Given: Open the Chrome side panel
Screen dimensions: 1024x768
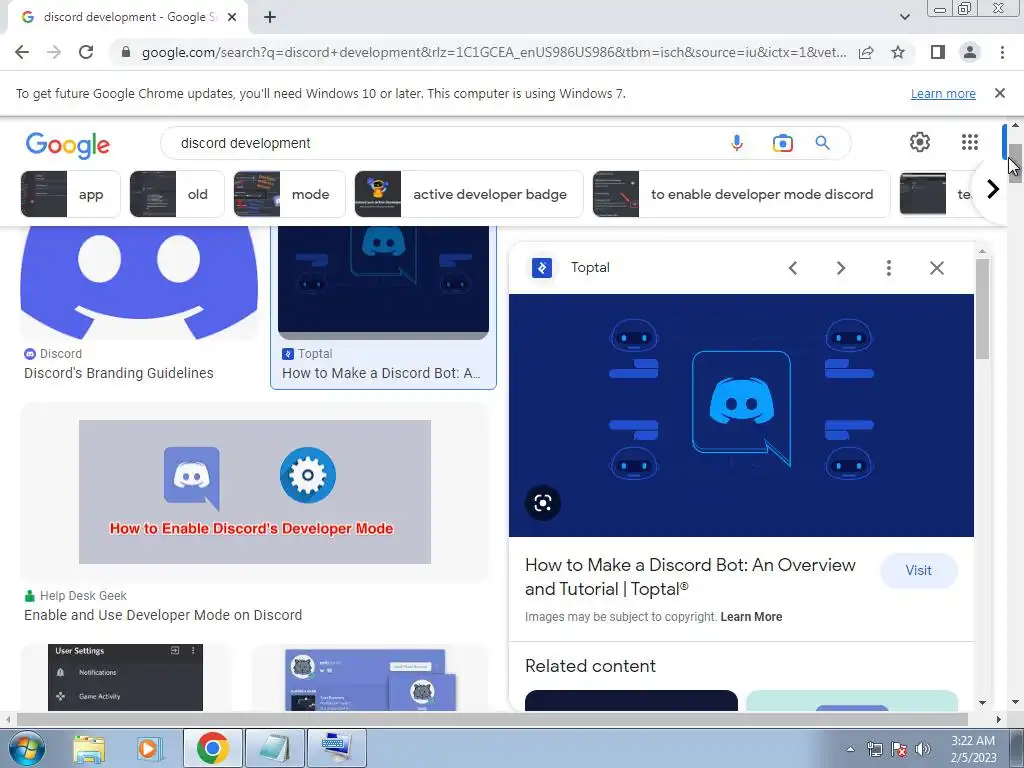Looking at the screenshot, I should 938,52.
